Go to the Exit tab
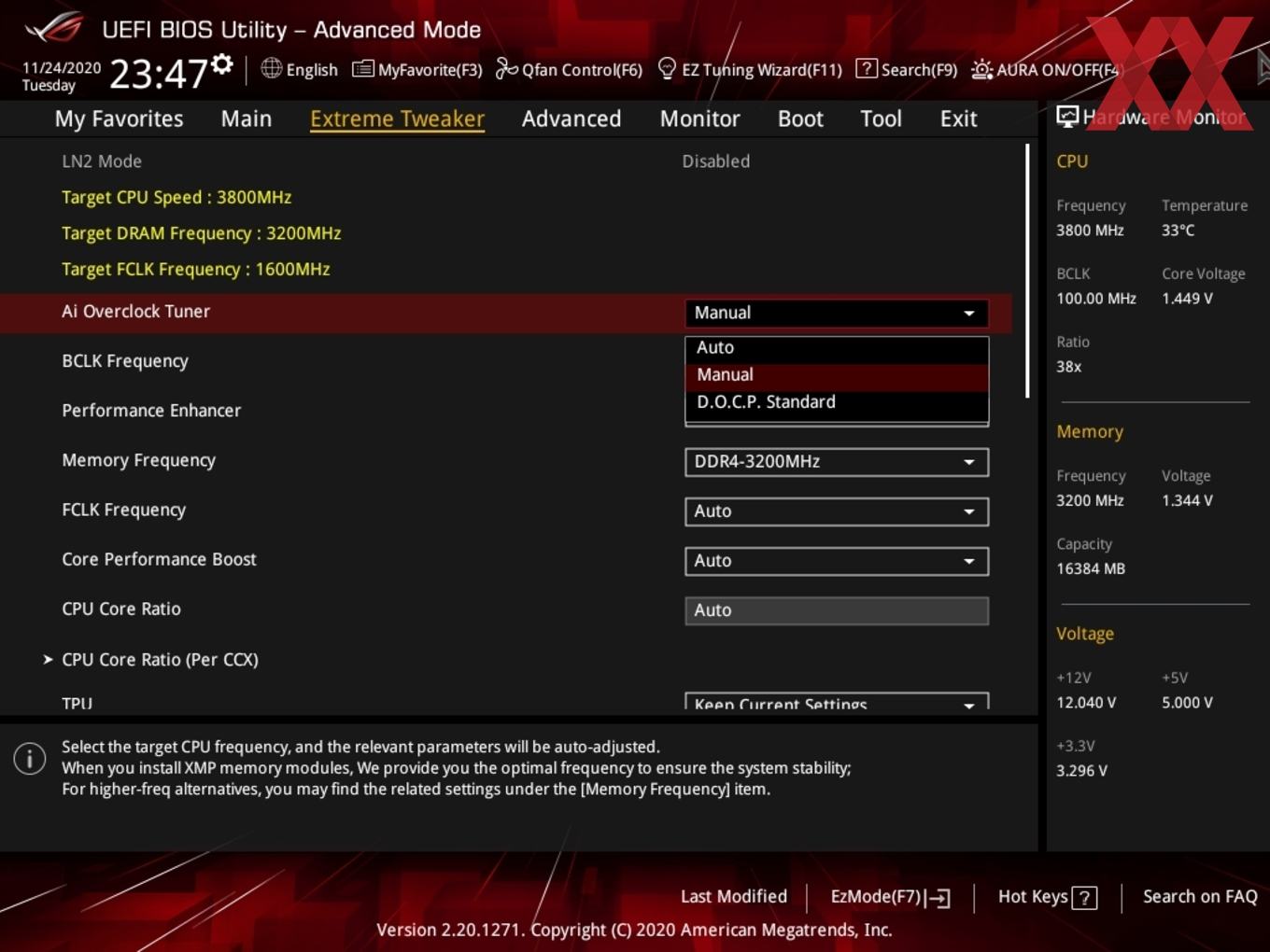The width and height of the screenshot is (1270, 952). pyautogui.click(x=958, y=119)
